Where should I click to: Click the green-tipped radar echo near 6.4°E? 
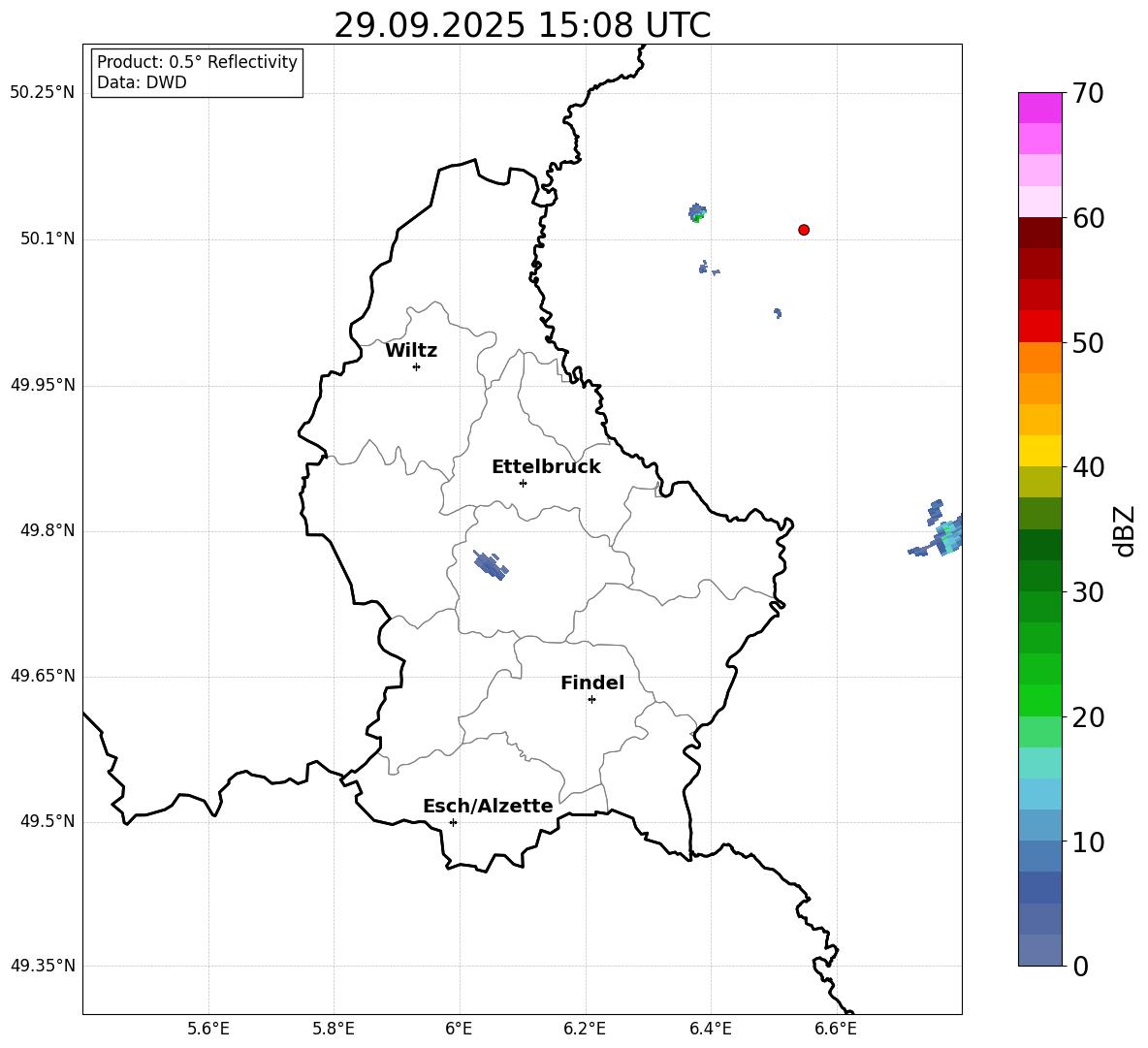698,212
